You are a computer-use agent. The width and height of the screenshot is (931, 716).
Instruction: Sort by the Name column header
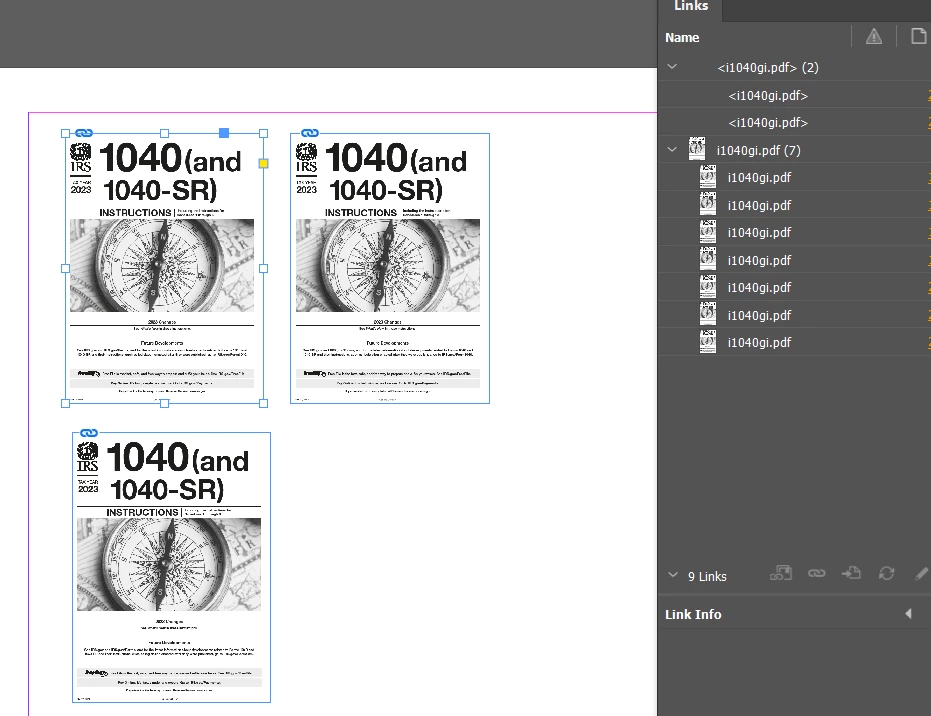click(x=682, y=37)
